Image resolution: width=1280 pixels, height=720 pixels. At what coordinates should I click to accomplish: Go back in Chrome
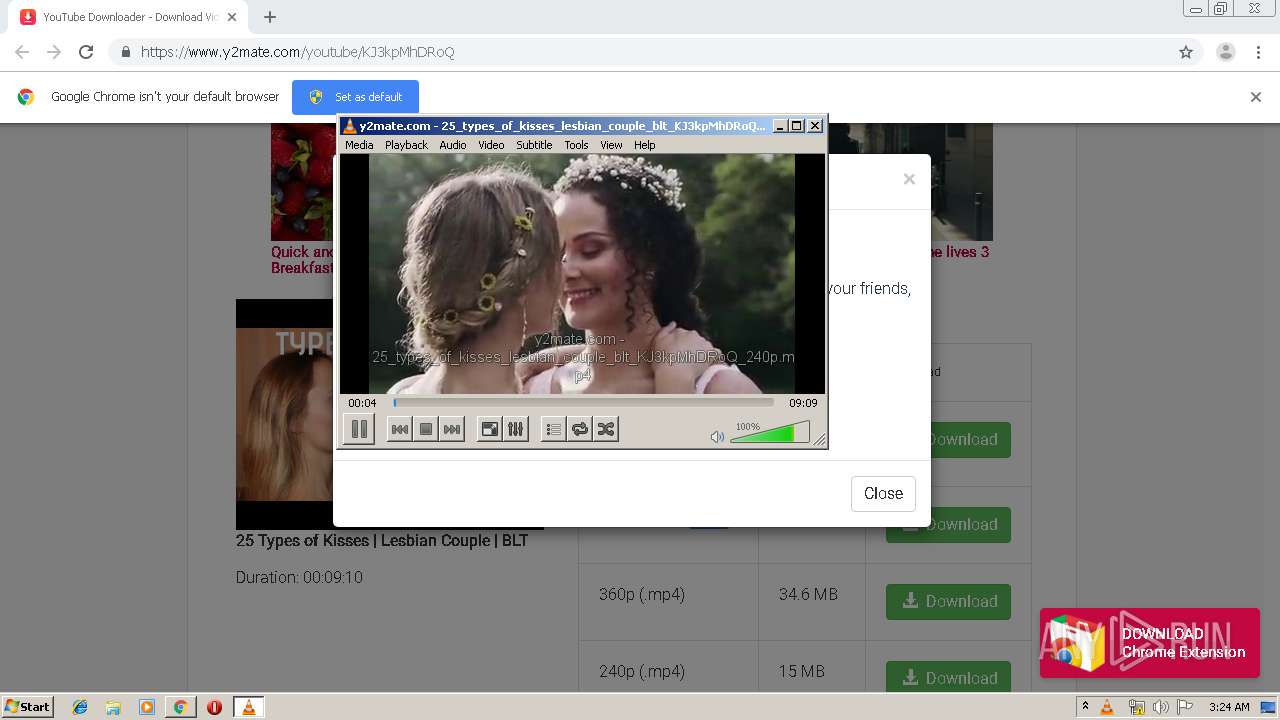tap(22, 52)
